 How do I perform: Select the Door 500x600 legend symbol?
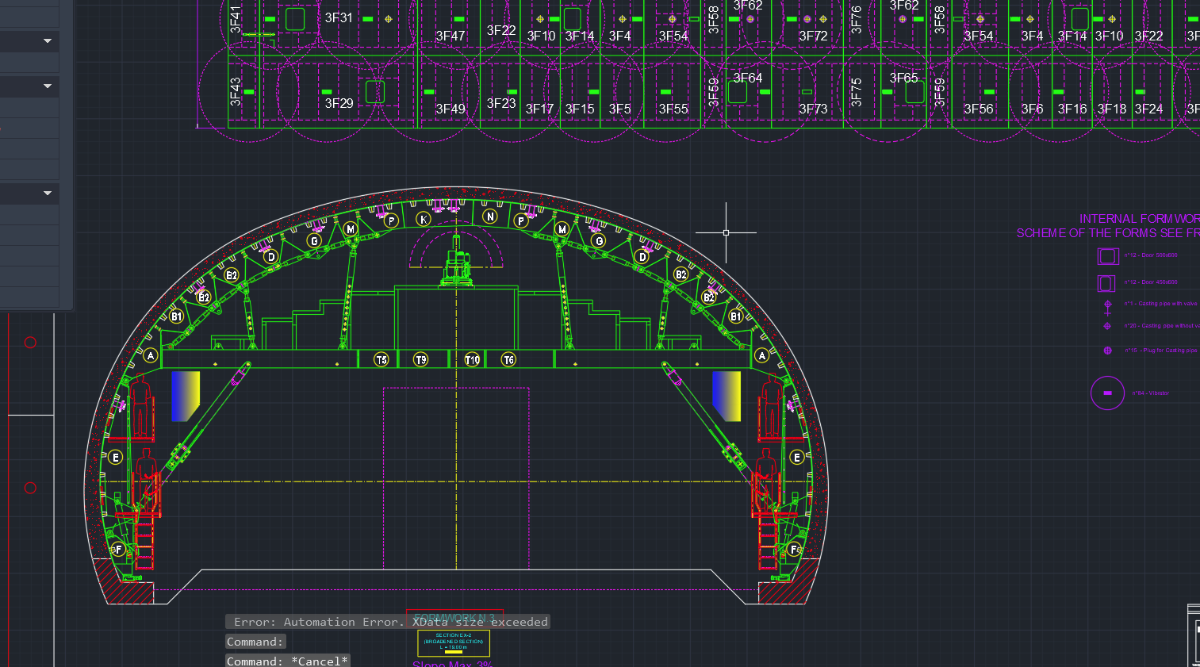1107,256
